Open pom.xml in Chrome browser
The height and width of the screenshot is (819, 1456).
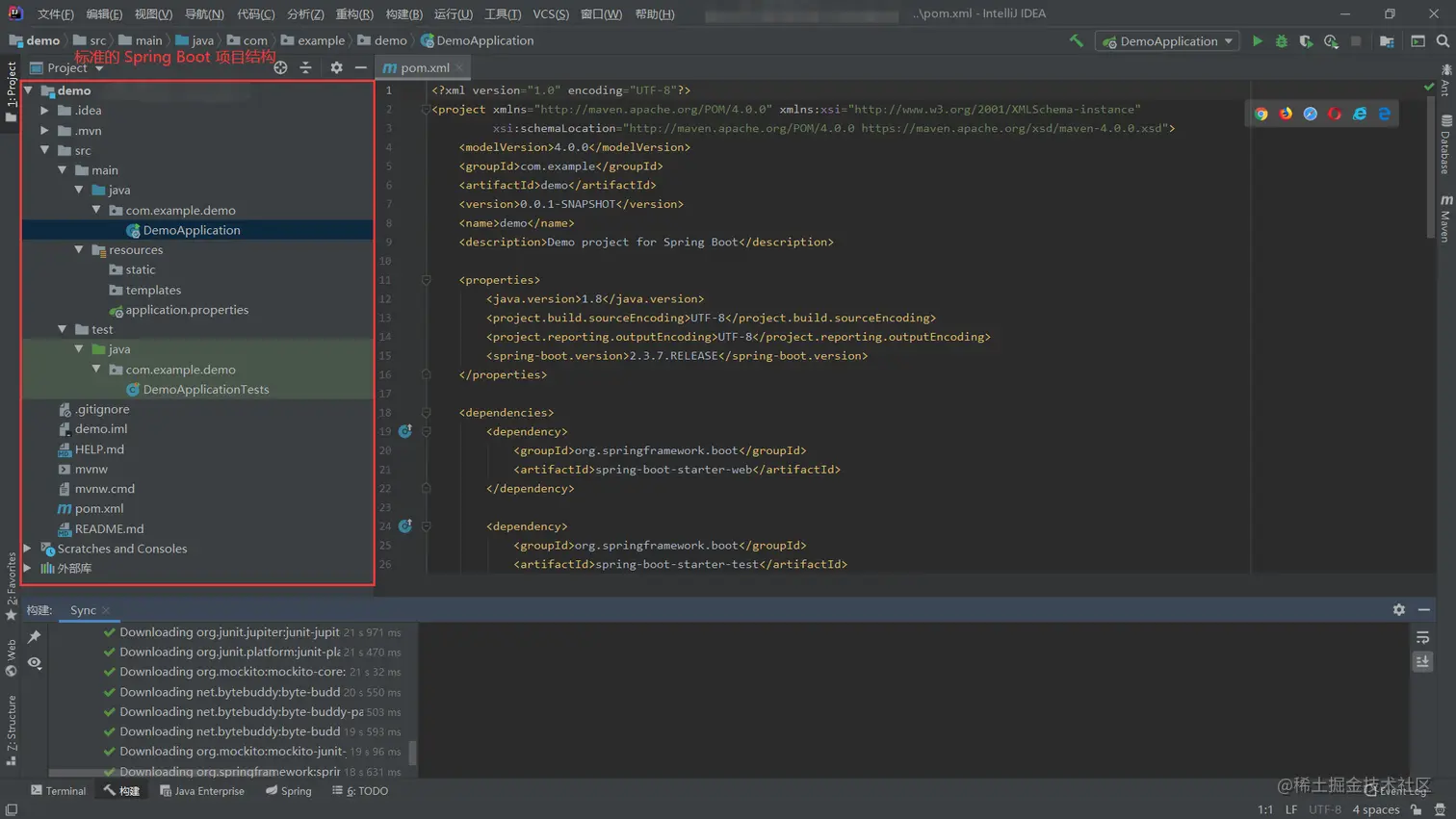[1261, 114]
